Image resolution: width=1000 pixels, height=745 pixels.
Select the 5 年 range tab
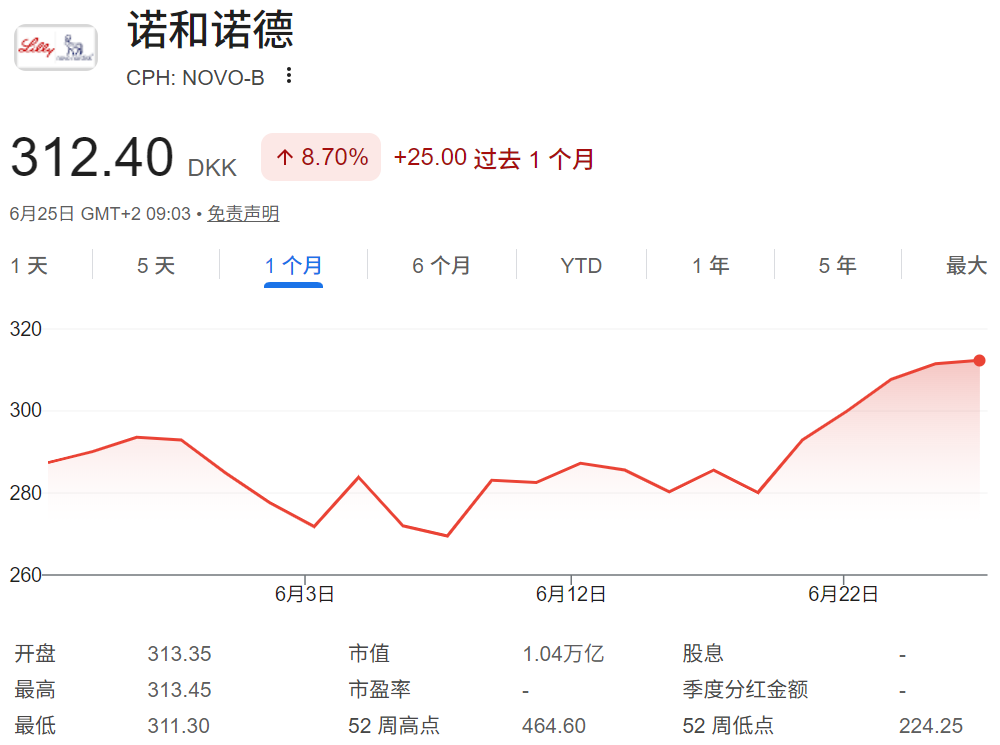[x=837, y=265]
